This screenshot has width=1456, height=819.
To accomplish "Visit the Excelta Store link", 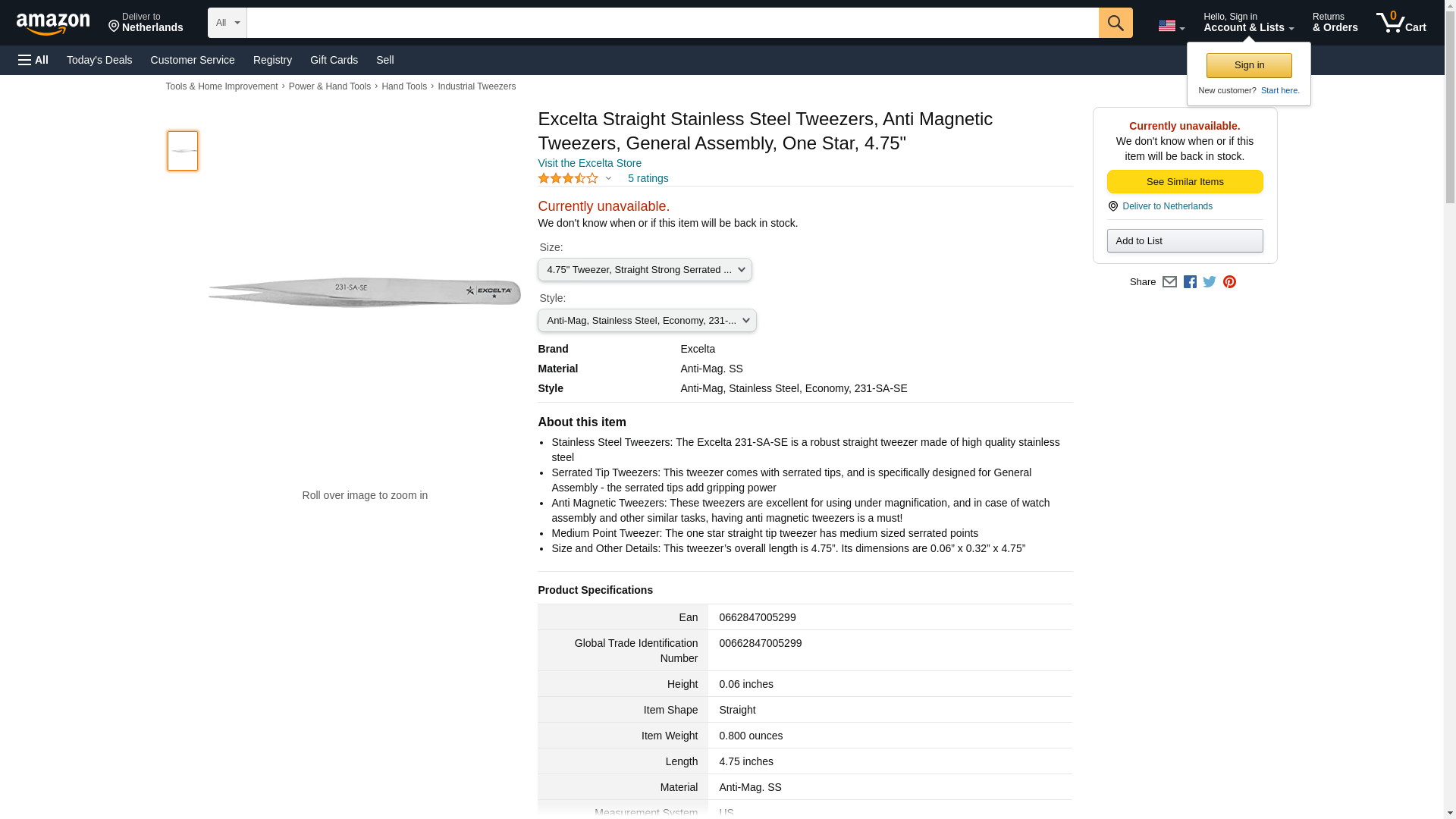I will (x=589, y=163).
